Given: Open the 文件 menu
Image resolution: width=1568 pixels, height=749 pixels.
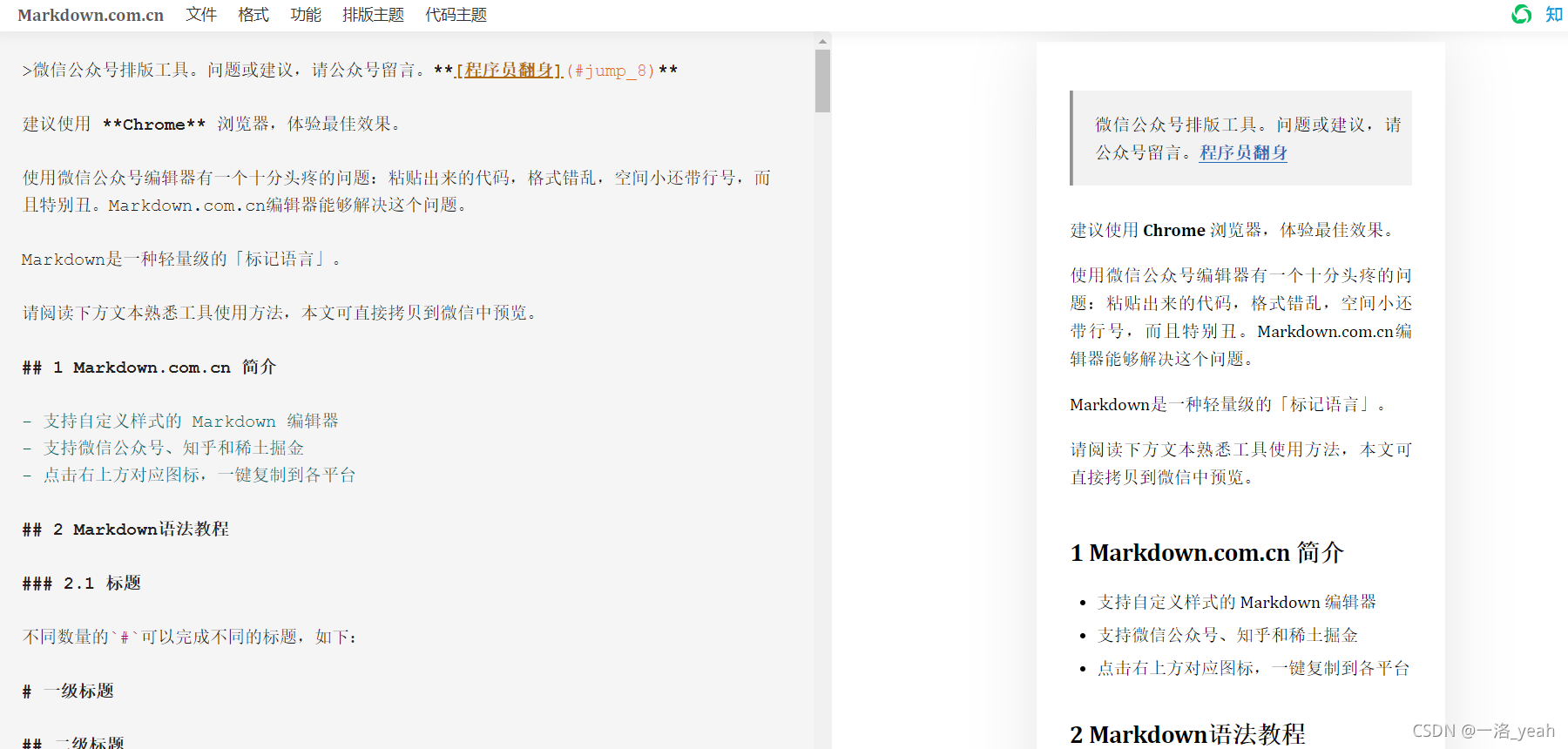Looking at the screenshot, I should click(201, 15).
